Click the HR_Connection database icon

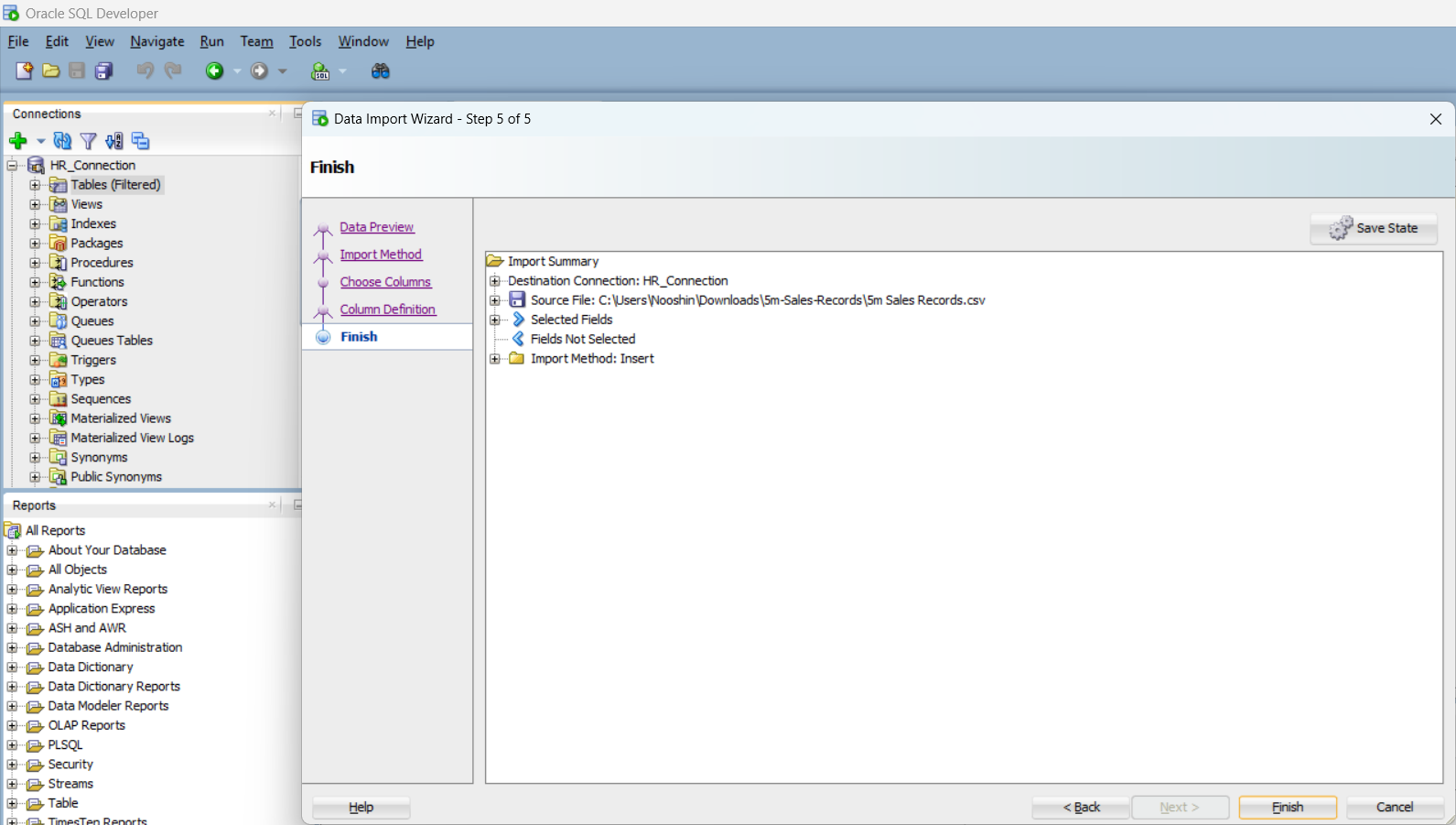point(37,165)
